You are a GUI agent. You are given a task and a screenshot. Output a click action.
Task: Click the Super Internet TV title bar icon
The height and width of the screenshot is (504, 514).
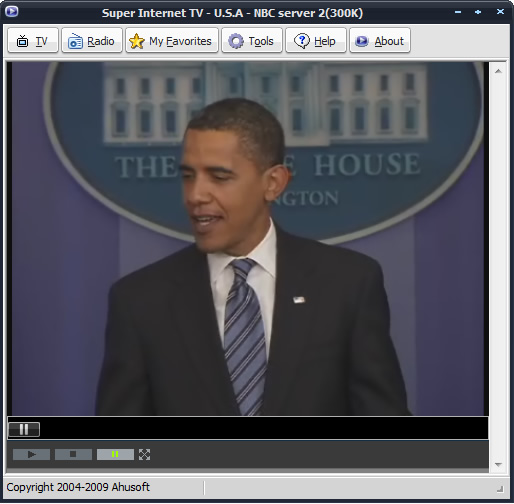[12, 12]
